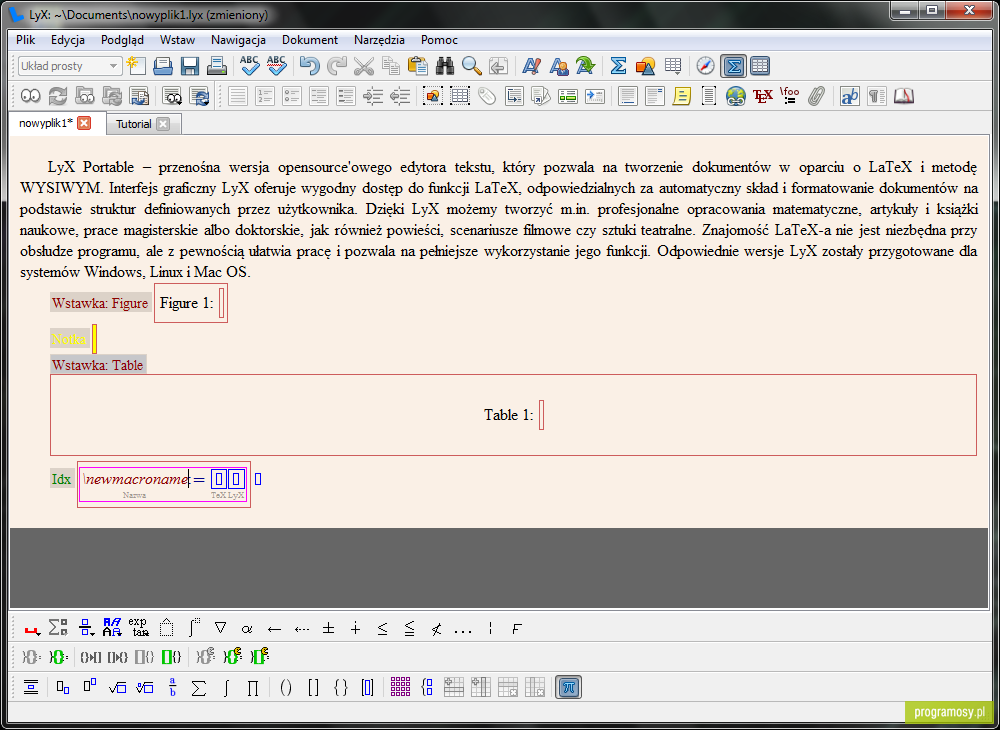Click the magnifying glass search icon

(x=472, y=66)
